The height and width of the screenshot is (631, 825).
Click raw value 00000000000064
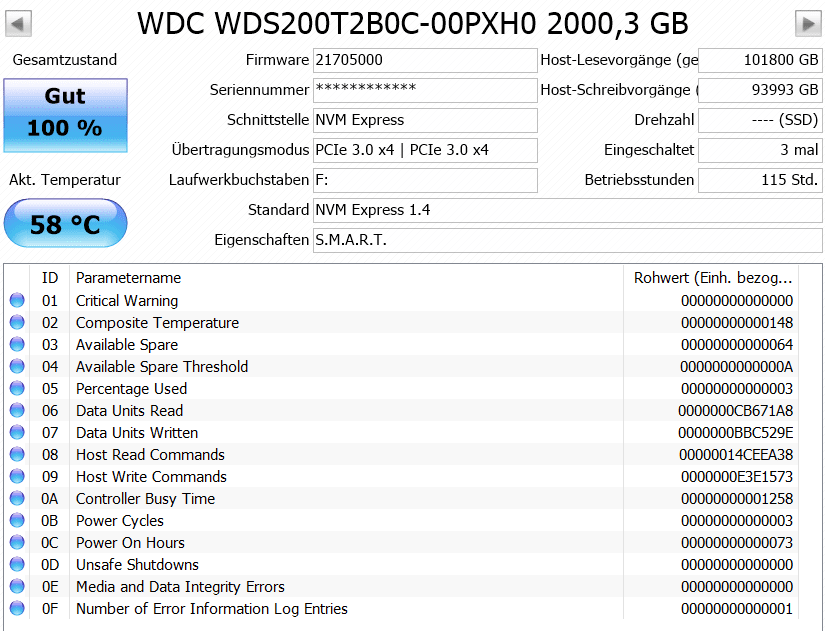(x=737, y=345)
